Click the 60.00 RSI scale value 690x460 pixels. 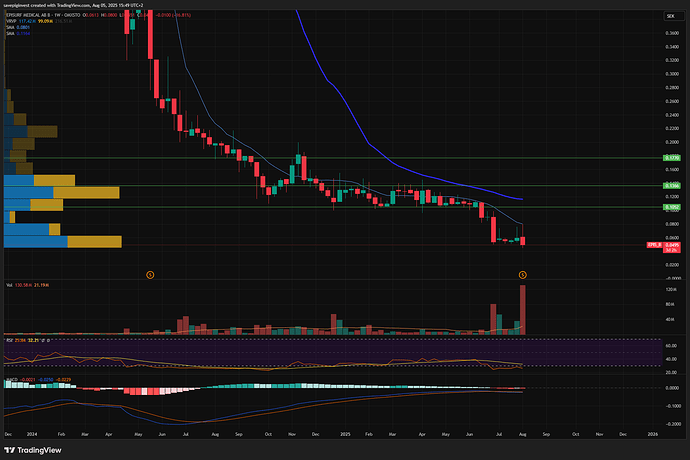point(671,346)
